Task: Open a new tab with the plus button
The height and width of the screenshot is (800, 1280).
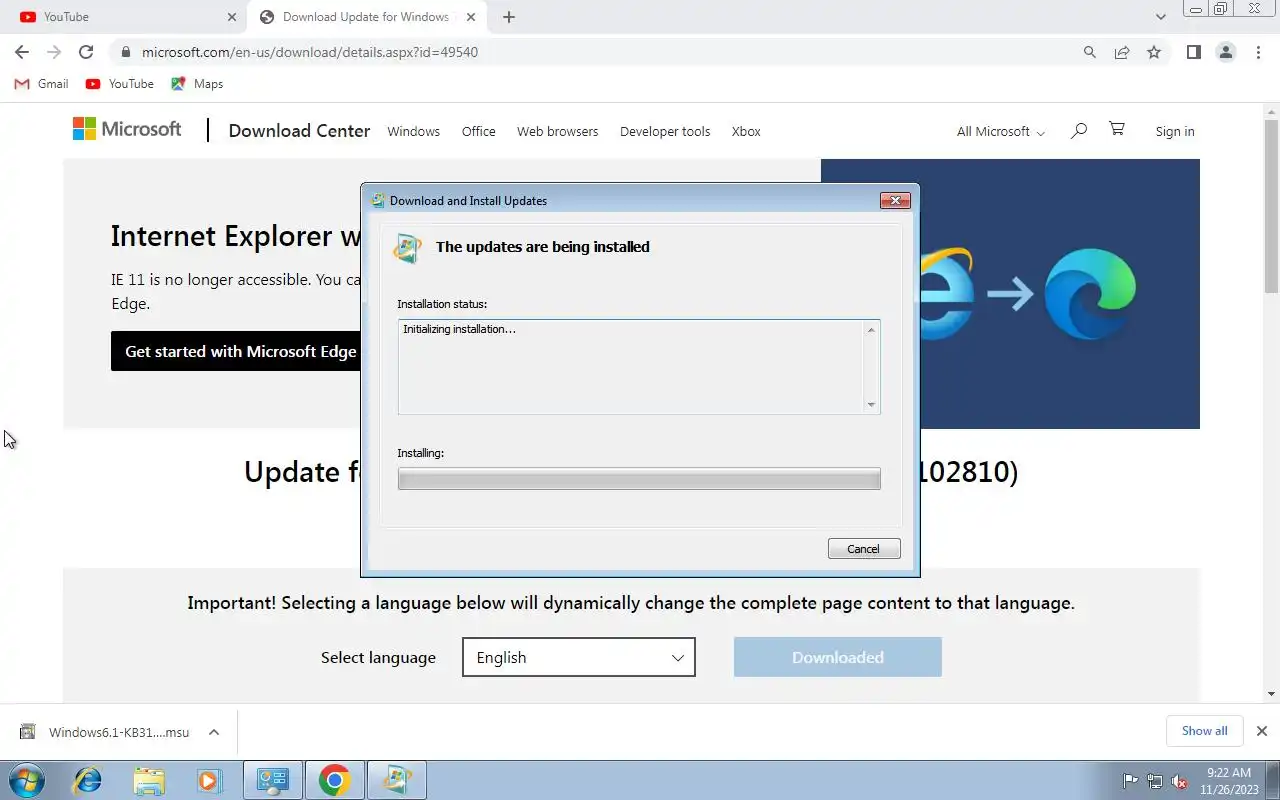Action: pos(509,17)
